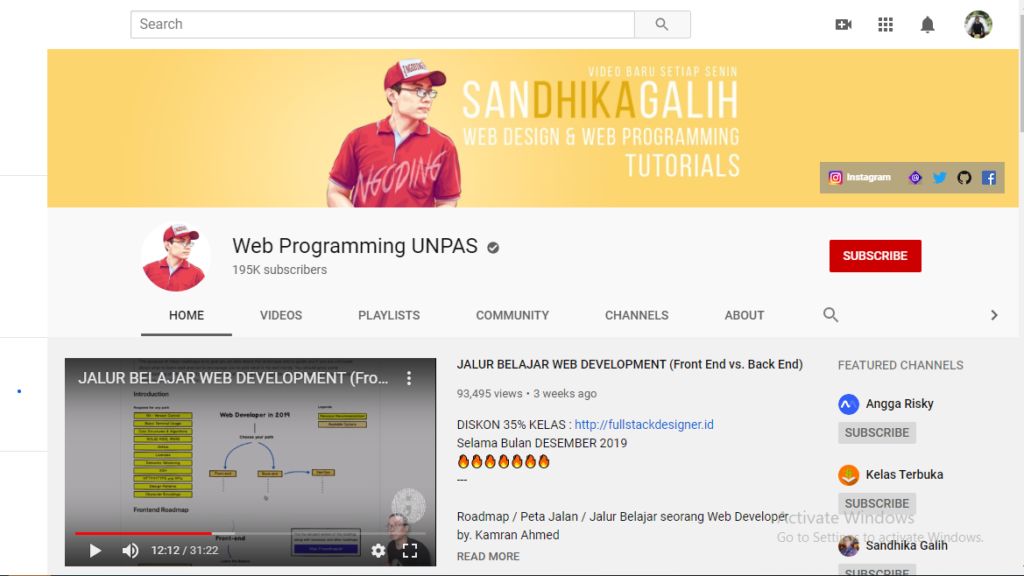Search within the channel magnifier icon
This screenshot has width=1024, height=576.
tap(830, 315)
